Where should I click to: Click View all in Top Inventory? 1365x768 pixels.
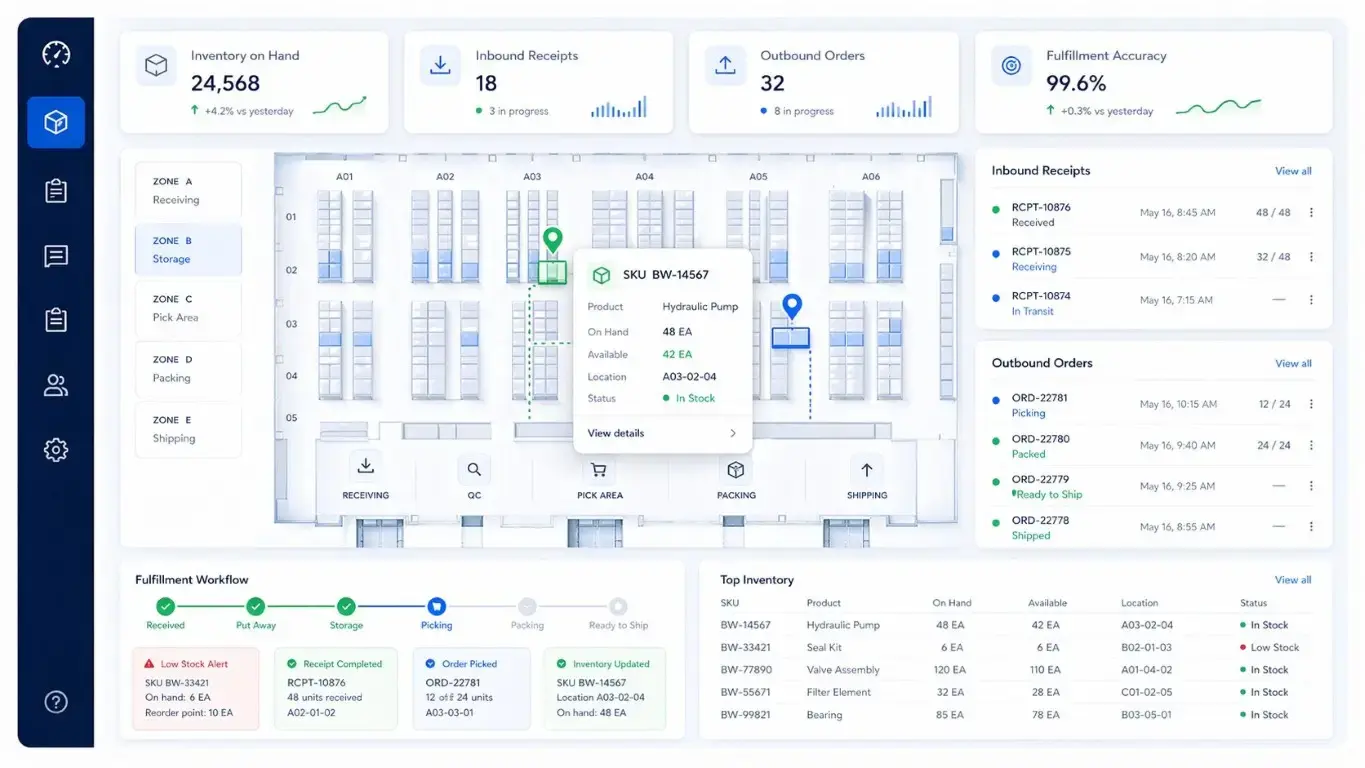(x=1292, y=580)
